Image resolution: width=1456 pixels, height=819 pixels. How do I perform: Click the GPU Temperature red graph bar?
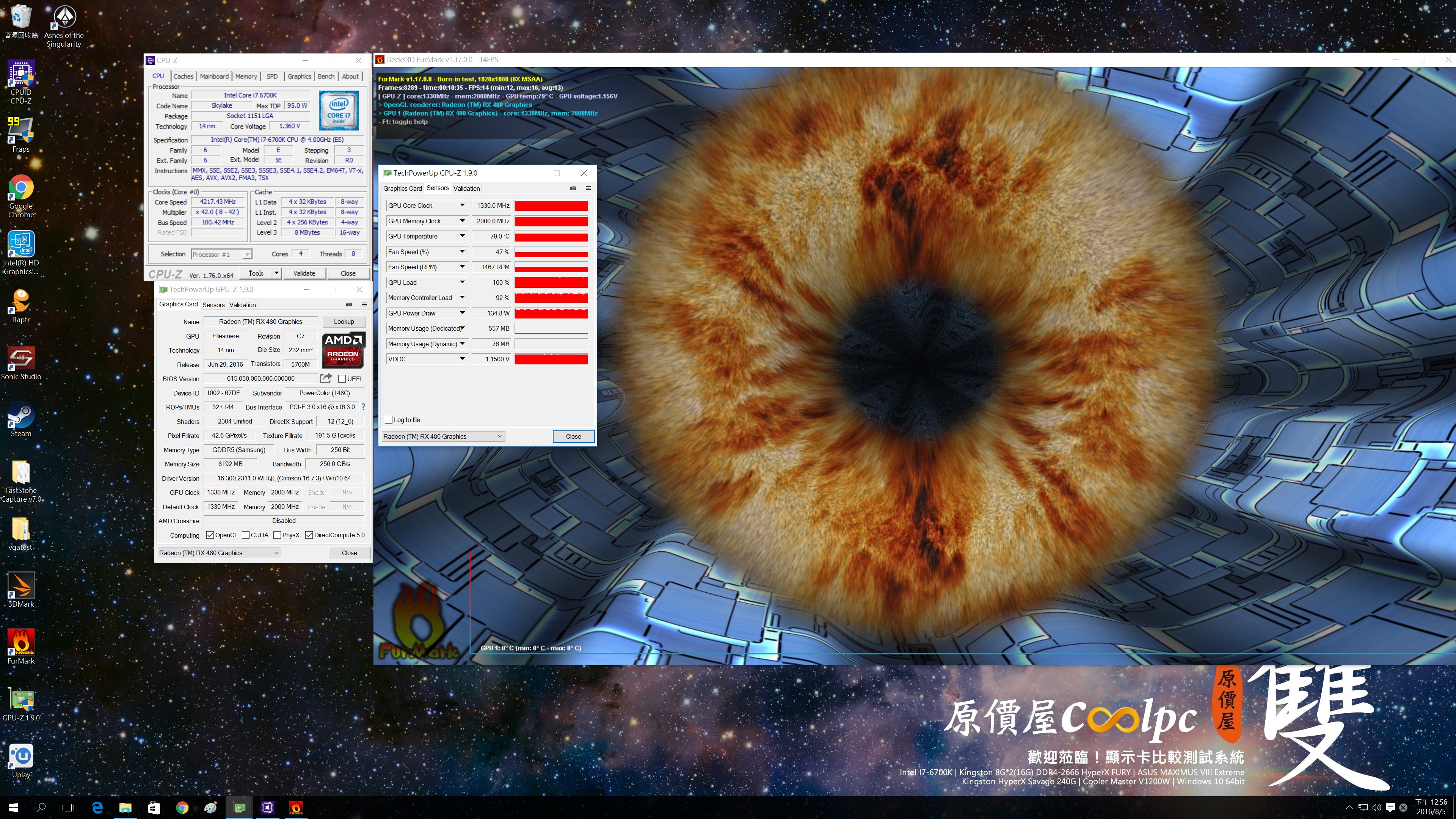[x=551, y=237]
